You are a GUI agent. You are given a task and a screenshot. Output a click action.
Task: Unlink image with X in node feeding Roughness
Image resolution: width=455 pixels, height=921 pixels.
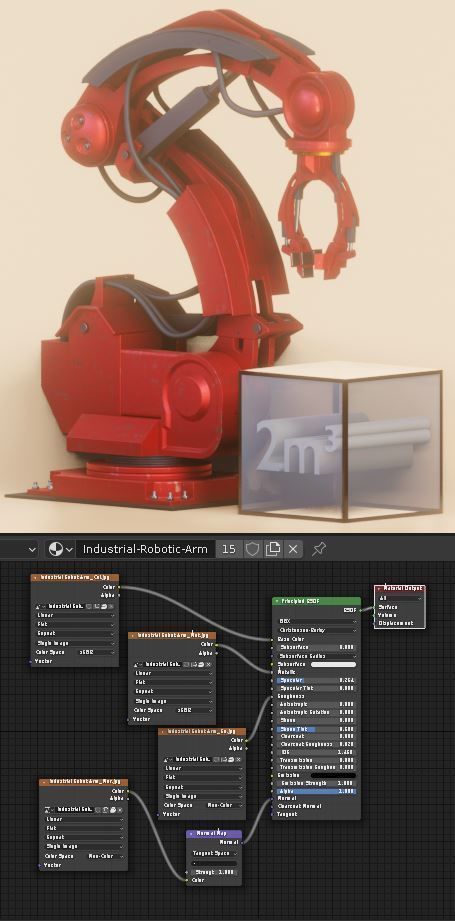point(238,759)
